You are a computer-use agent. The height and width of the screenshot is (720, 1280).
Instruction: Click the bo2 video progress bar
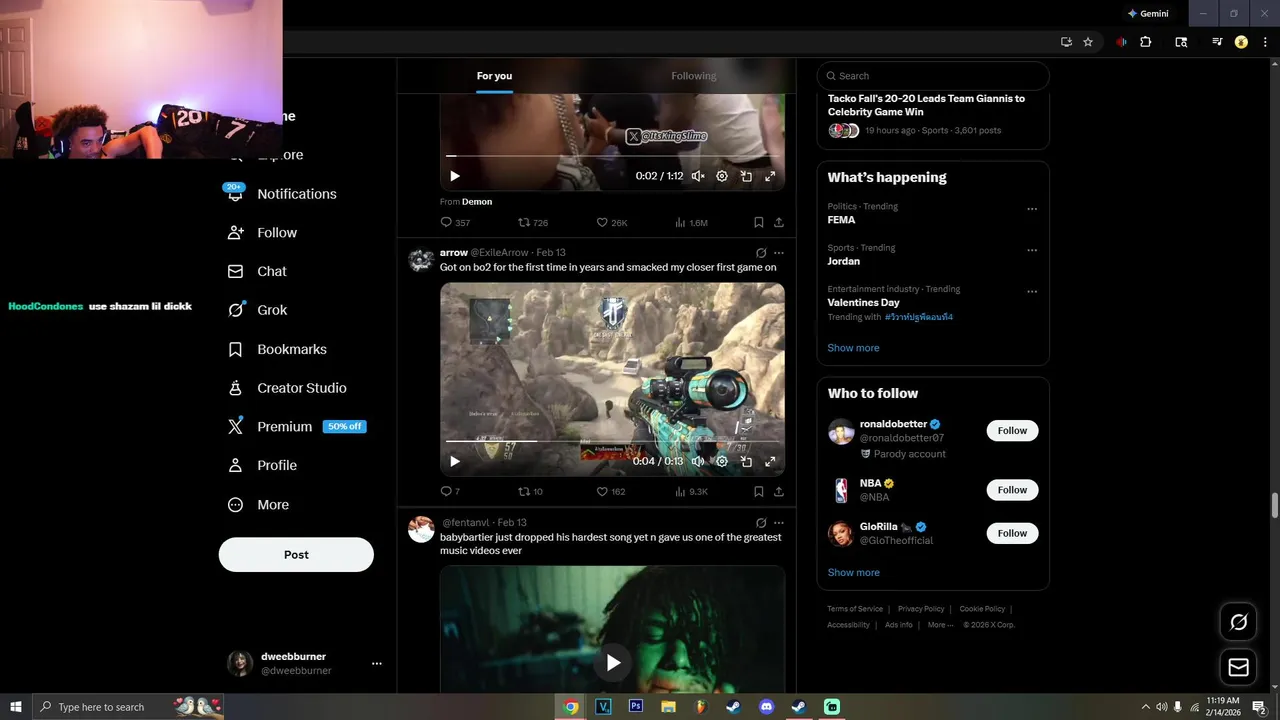coord(612,441)
